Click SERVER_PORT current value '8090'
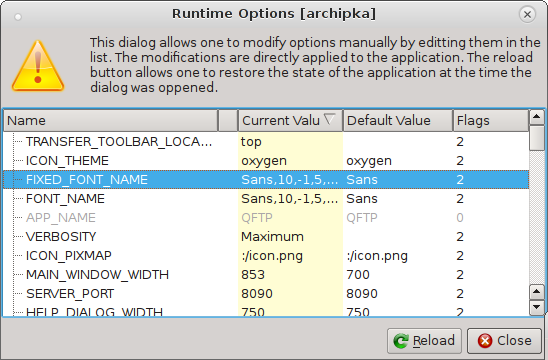The image size is (548, 360). 257,294
